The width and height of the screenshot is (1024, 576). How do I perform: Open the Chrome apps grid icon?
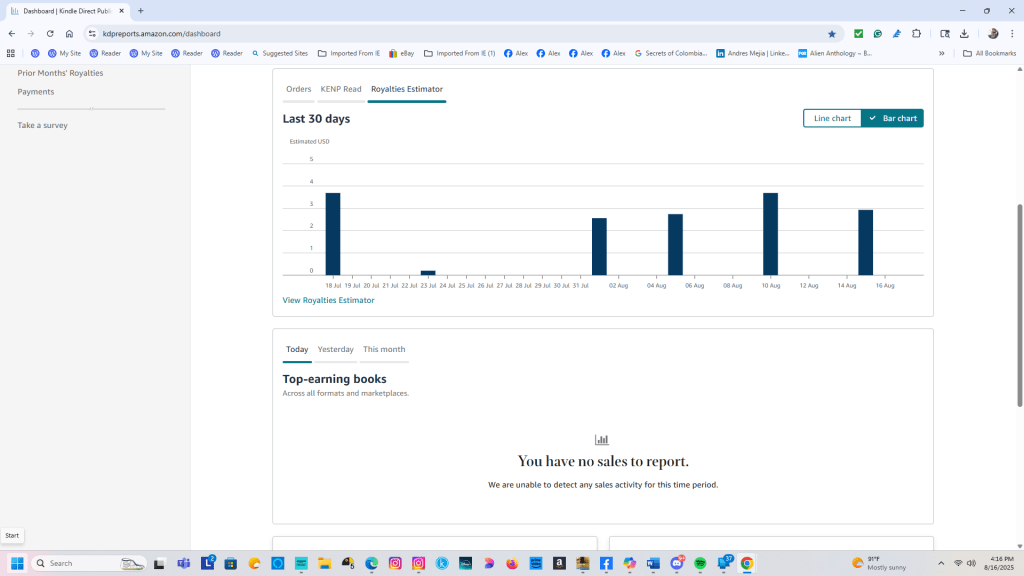click(11, 53)
